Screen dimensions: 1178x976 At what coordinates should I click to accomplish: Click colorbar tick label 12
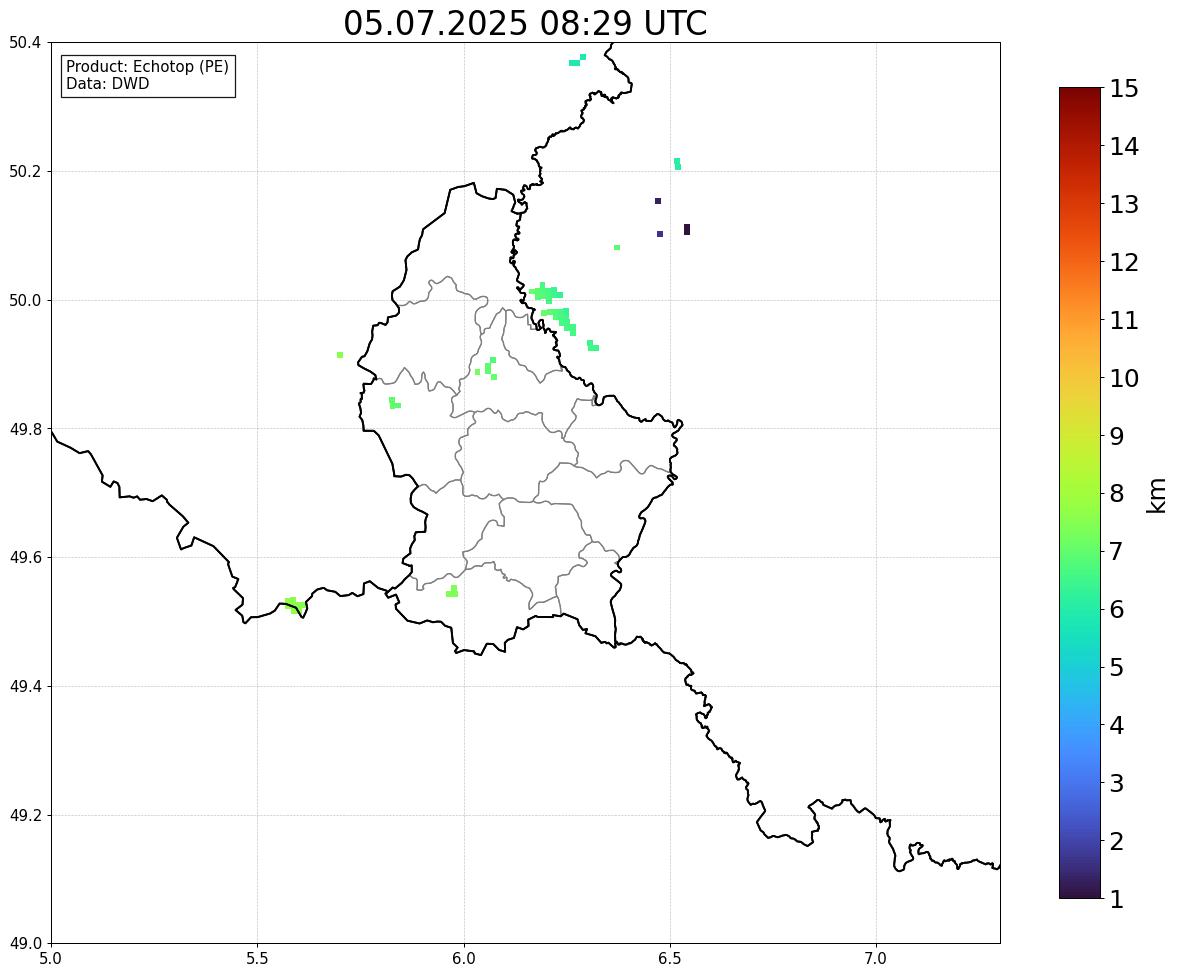pos(1124,262)
